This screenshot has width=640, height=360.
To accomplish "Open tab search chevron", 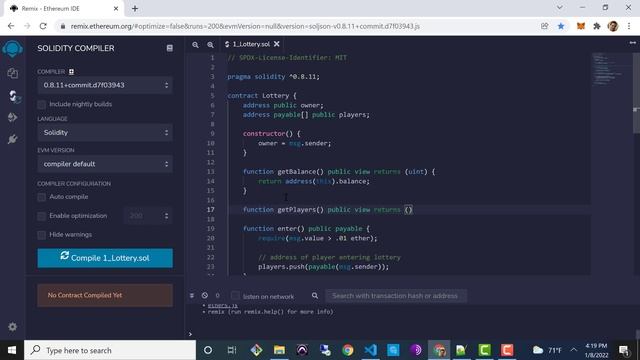I will (560, 7).
